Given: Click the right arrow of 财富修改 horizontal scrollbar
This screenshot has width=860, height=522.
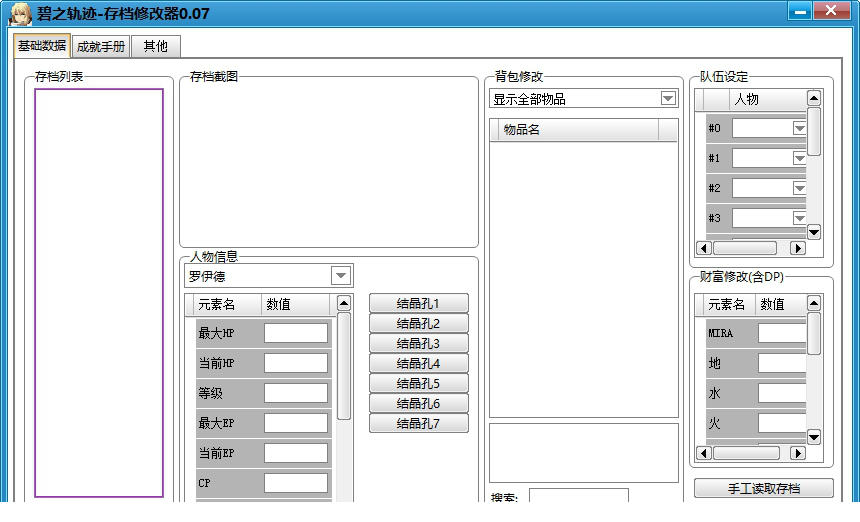Looking at the screenshot, I should point(798,453).
